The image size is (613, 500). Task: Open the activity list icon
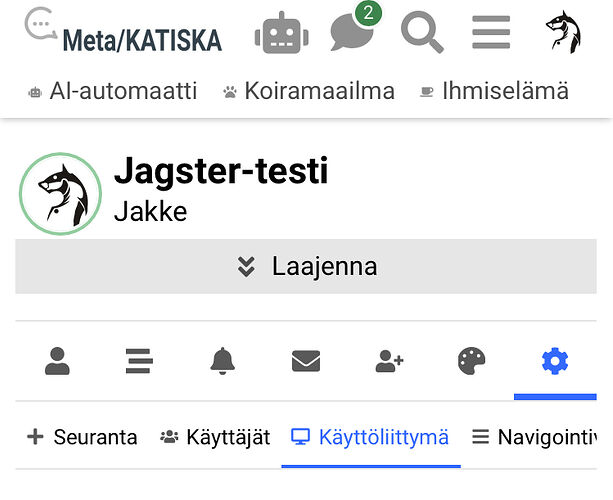click(139, 361)
